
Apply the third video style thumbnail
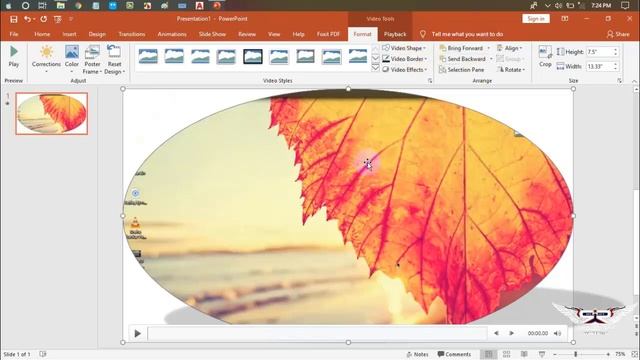pyautogui.click(x=200, y=56)
